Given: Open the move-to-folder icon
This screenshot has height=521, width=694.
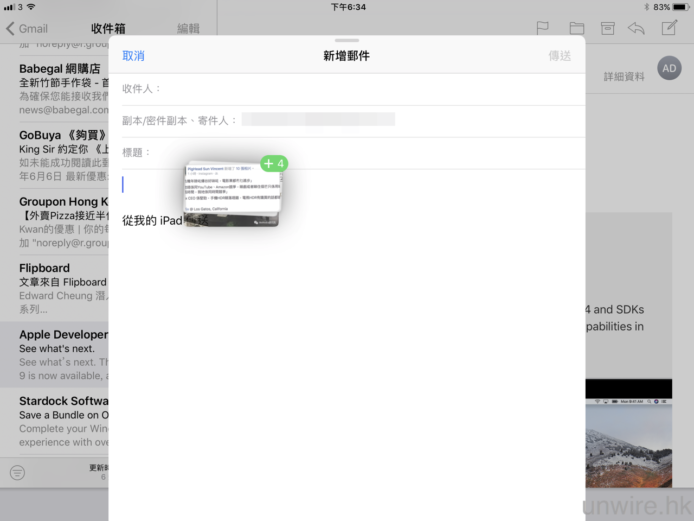Looking at the screenshot, I should [576, 28].
